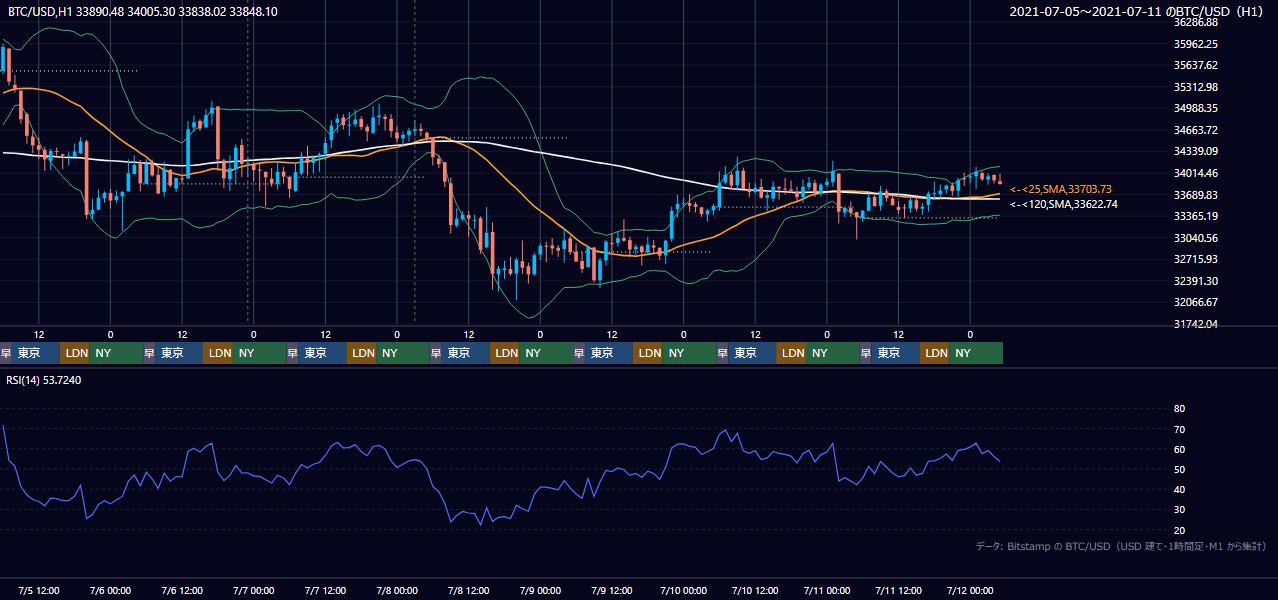Screen dimensions: 1278x600
Task: Click price axis value 35962.25
Action: tap(1196, 44)
